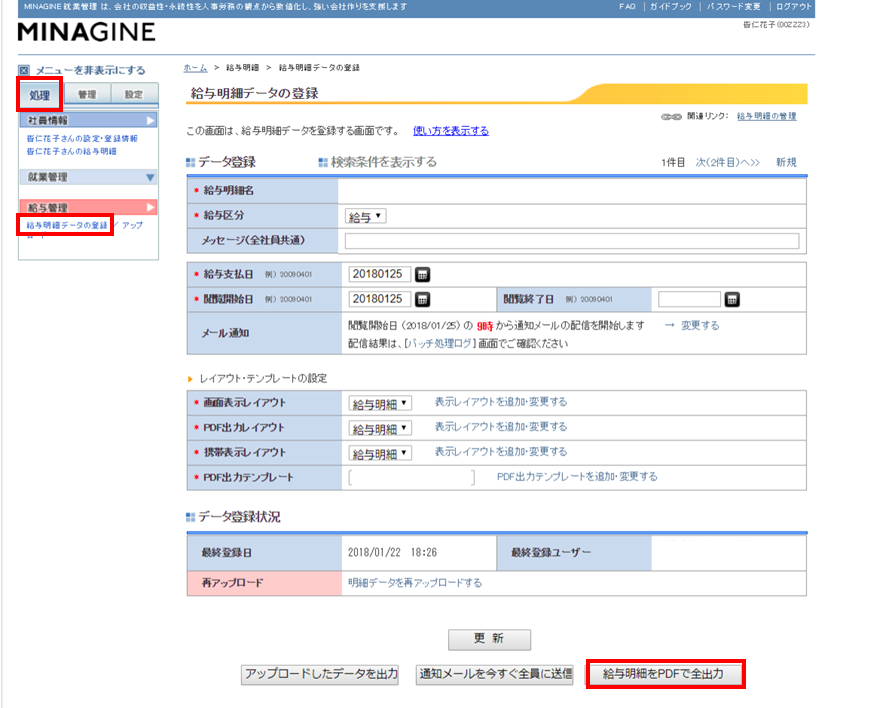
Task: Click 検索条件を表示する
Action: pos(383,162)
